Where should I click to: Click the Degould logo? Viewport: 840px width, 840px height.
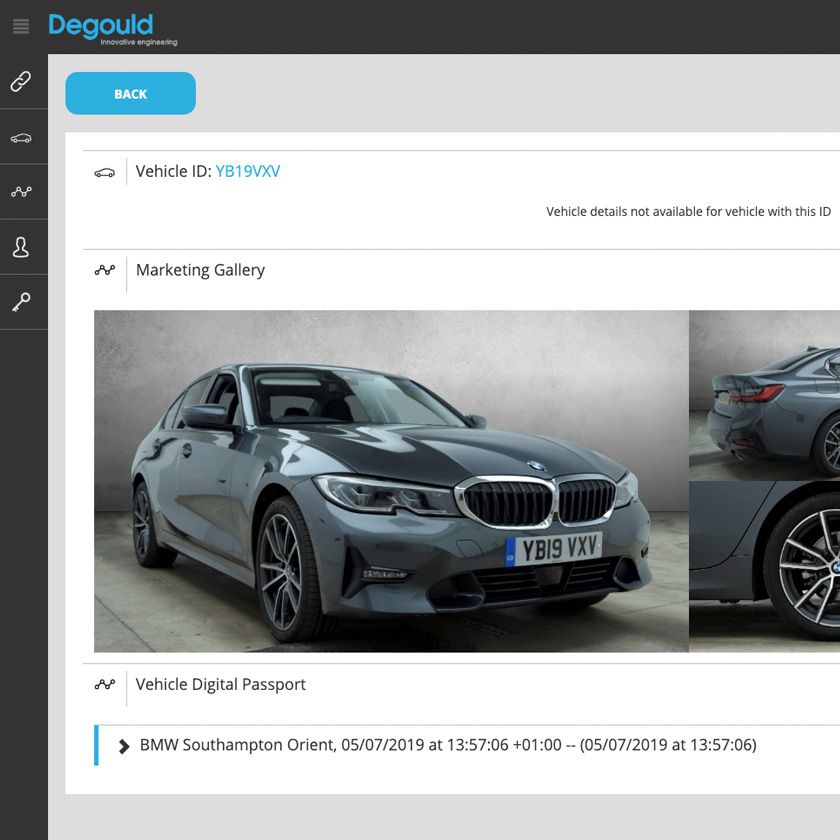tap(112, 29)
